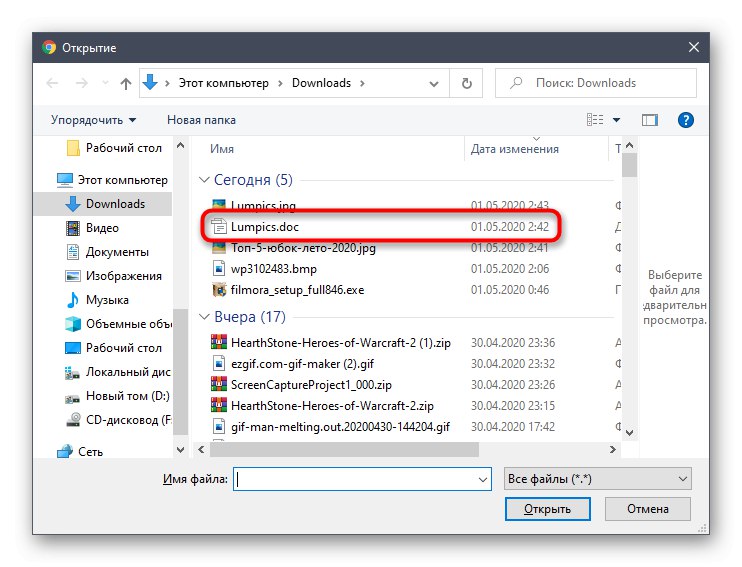This screenshot has height=567, width=742.
Task: Select file wp3102483.bmp
Action: pyautogui.click(x=274, y=269)
